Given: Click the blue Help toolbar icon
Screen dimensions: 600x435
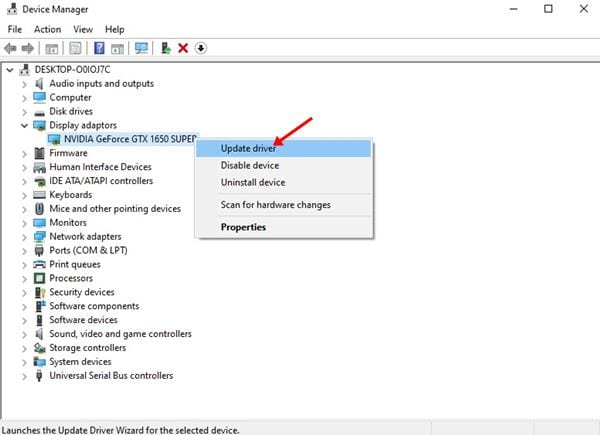Looking at the screenshot, I should tap(99, 48).
